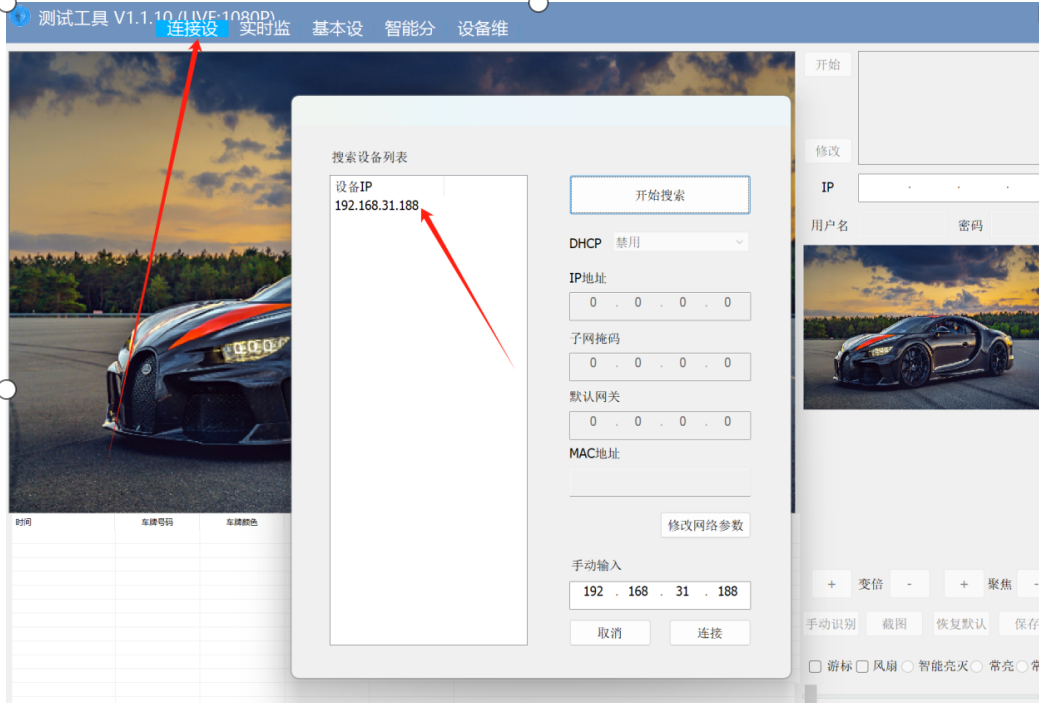This screenshot has height=703, width=1039.
Task: Click the 修改网络参数 button
Action: coord(705,525)
